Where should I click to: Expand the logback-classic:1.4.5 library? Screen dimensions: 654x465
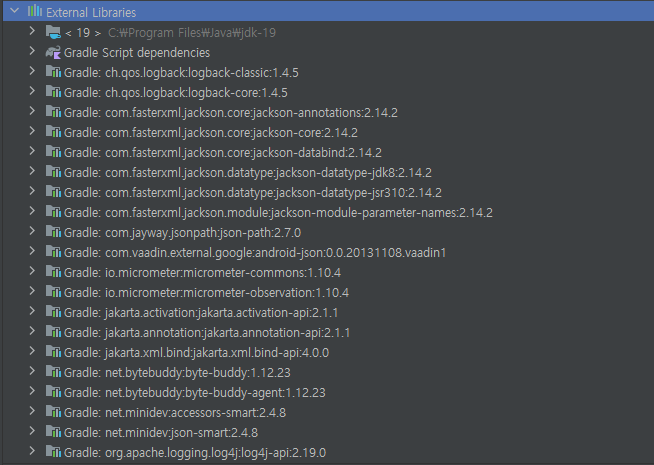pos(32,70)
